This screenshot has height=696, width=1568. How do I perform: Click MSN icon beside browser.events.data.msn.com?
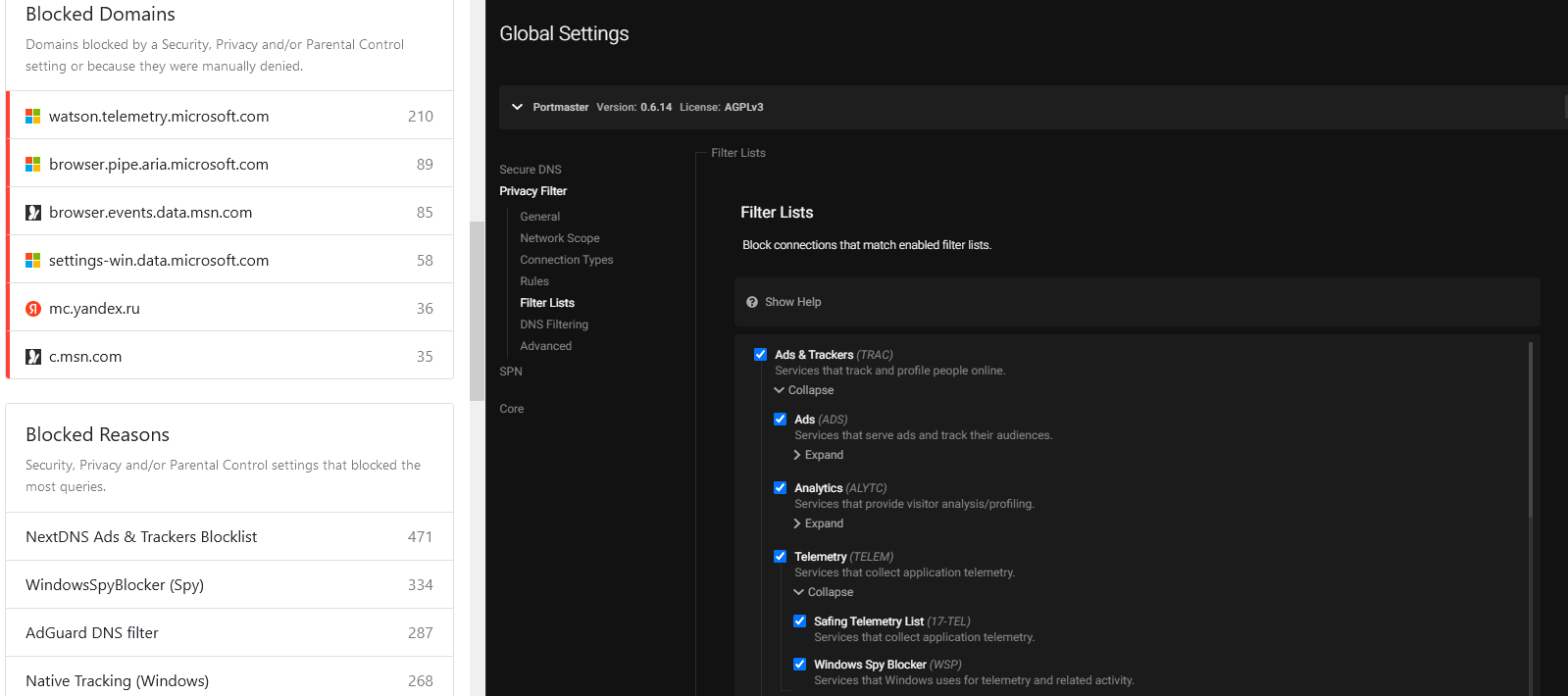coord(33,212)
